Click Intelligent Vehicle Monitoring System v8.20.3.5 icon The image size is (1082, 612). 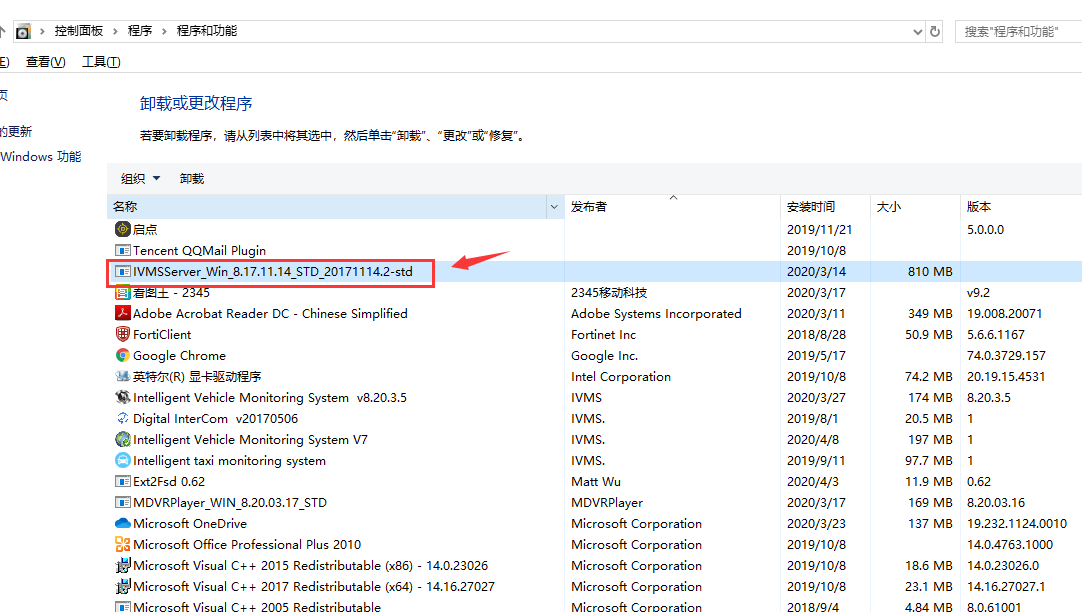[123, 397]
